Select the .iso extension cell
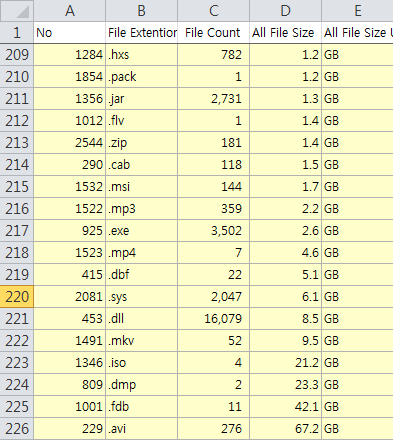 [x=141, y=362]
